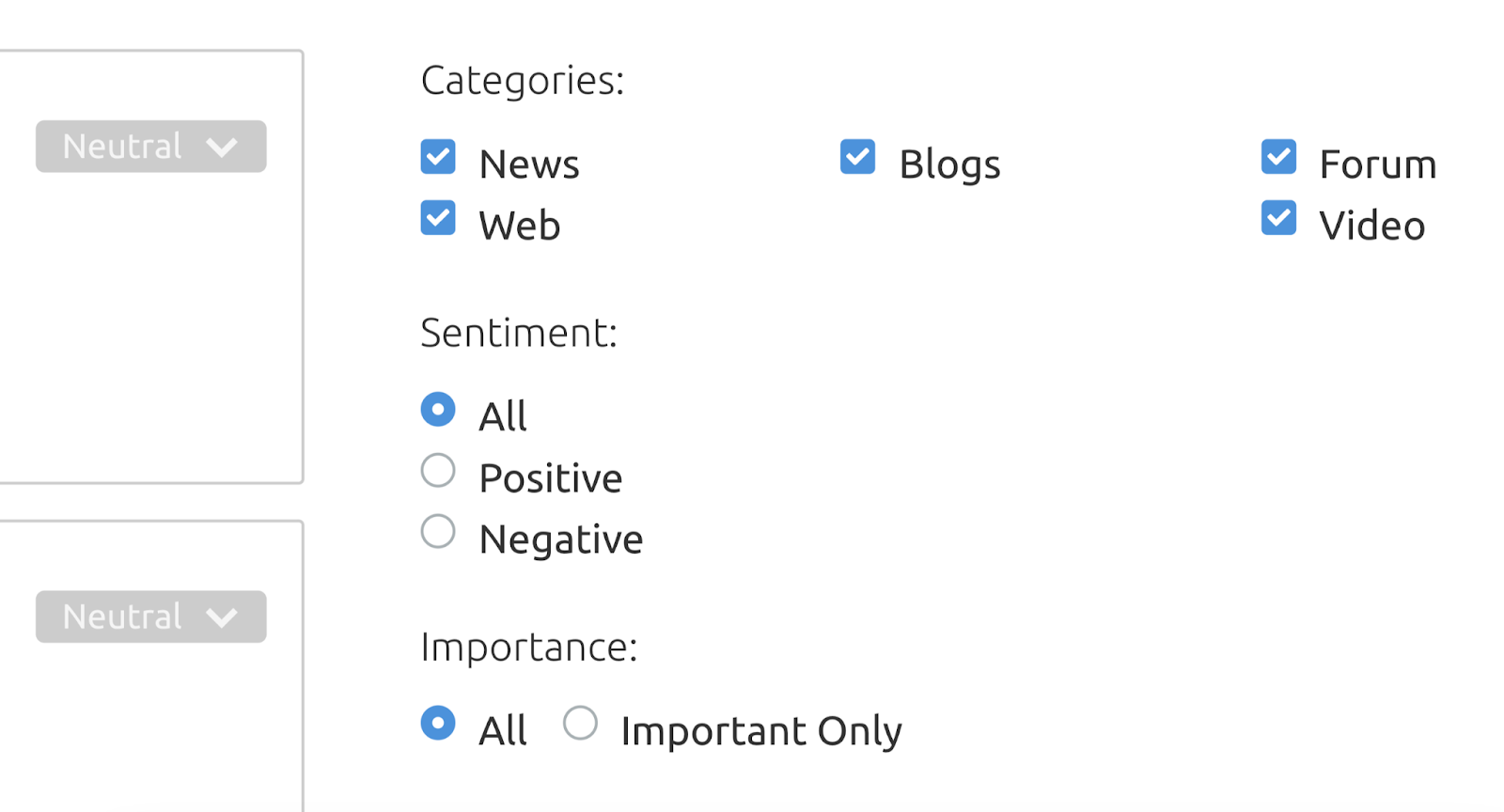Click the checkmark icon beside Blogs
This screenshot has height=812, width=1504.
click(x=856, y=157)
